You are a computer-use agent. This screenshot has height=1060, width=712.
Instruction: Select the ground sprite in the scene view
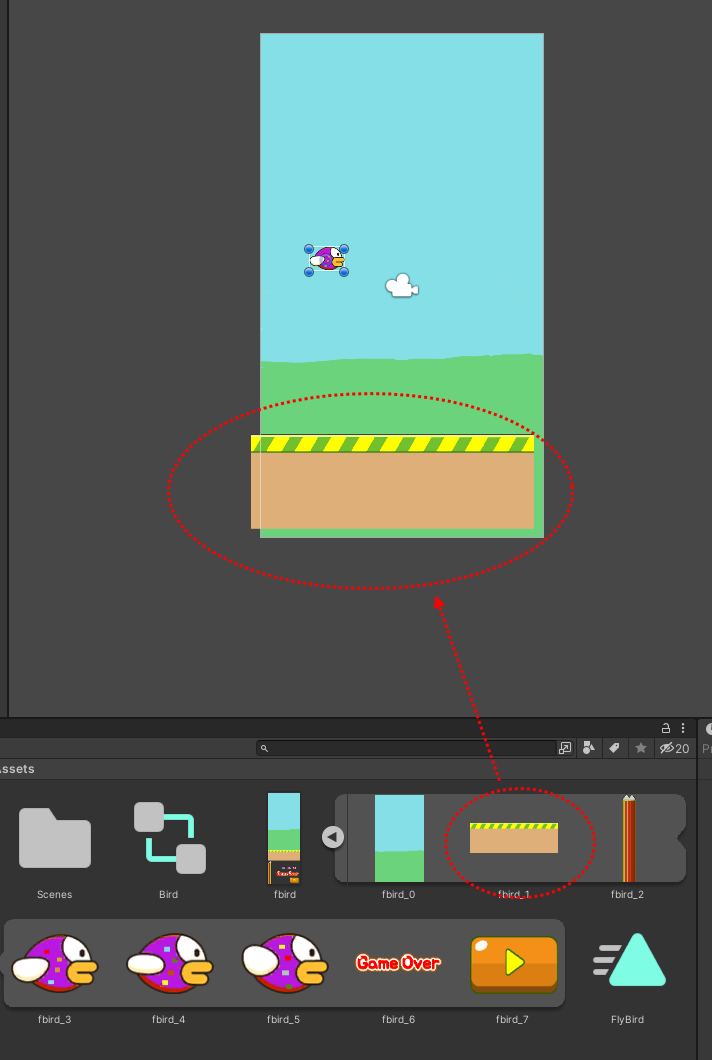click(392, 482)
